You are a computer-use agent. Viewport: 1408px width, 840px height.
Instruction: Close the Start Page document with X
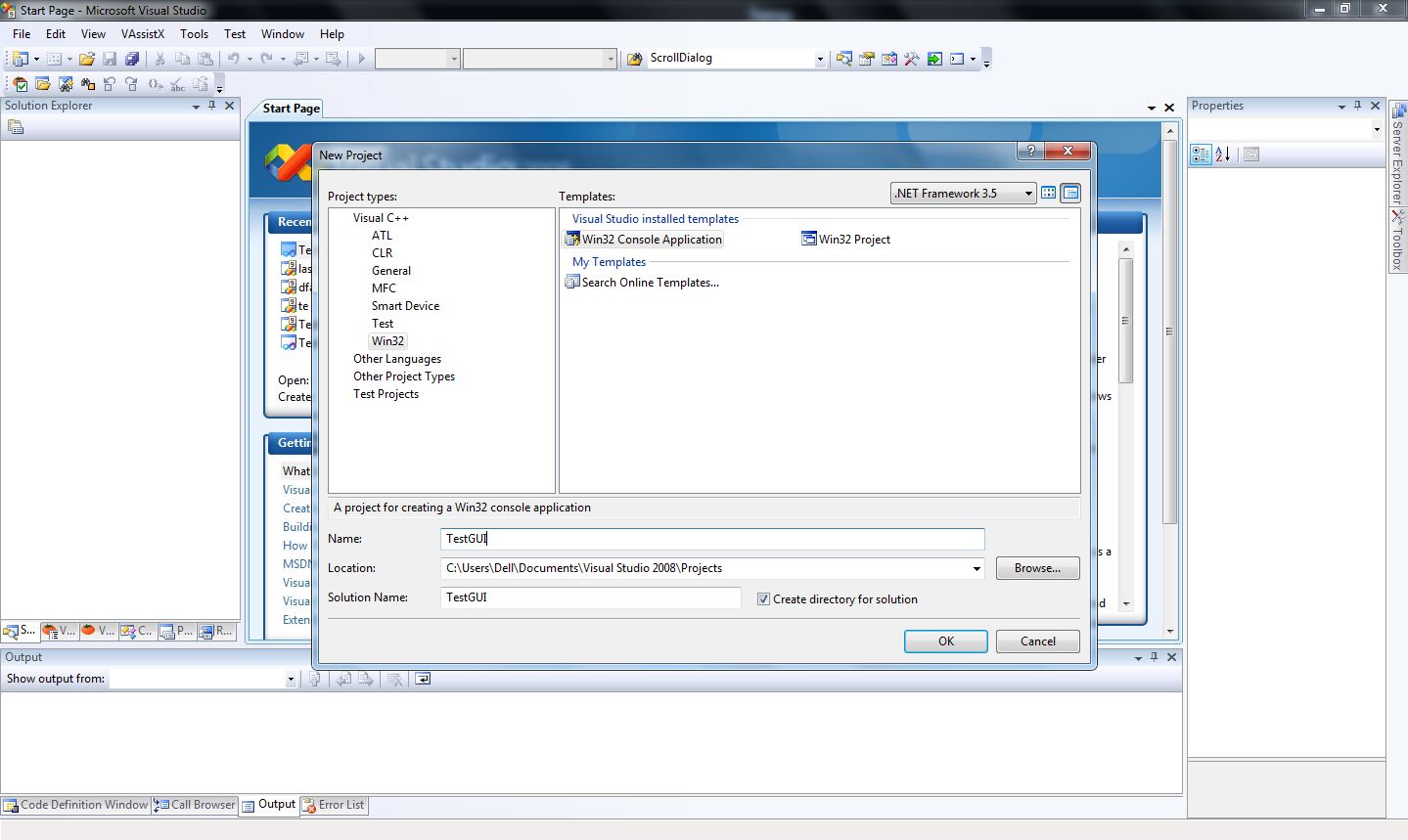click(1169, 108)
